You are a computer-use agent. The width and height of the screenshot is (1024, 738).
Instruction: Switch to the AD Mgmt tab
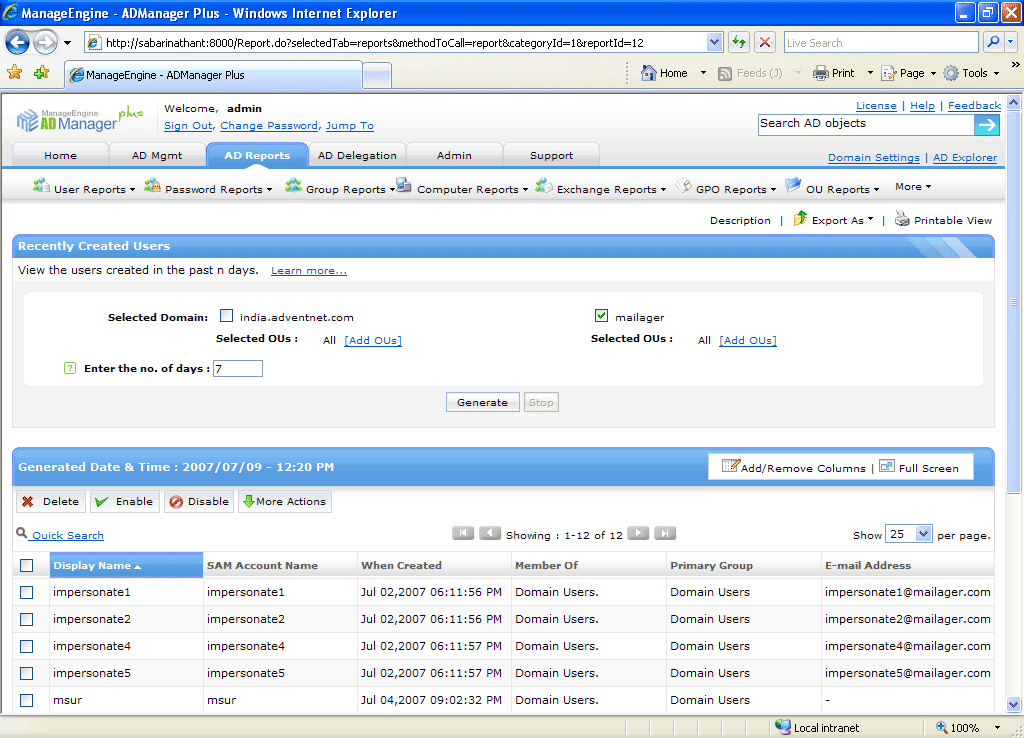(157, 155)
